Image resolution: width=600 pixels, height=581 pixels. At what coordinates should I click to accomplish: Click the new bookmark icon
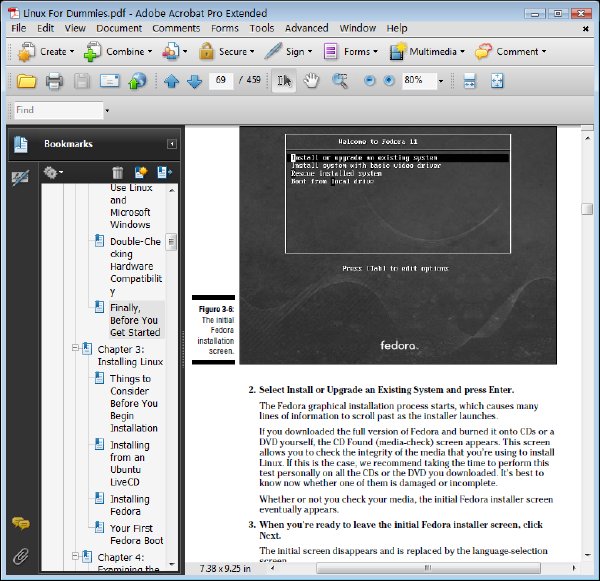(x=141, y=173)
